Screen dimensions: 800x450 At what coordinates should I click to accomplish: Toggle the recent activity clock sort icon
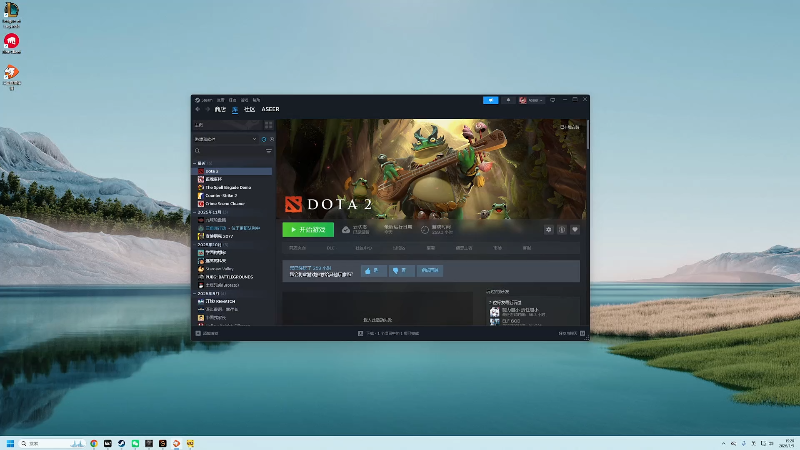coord(264,139)
